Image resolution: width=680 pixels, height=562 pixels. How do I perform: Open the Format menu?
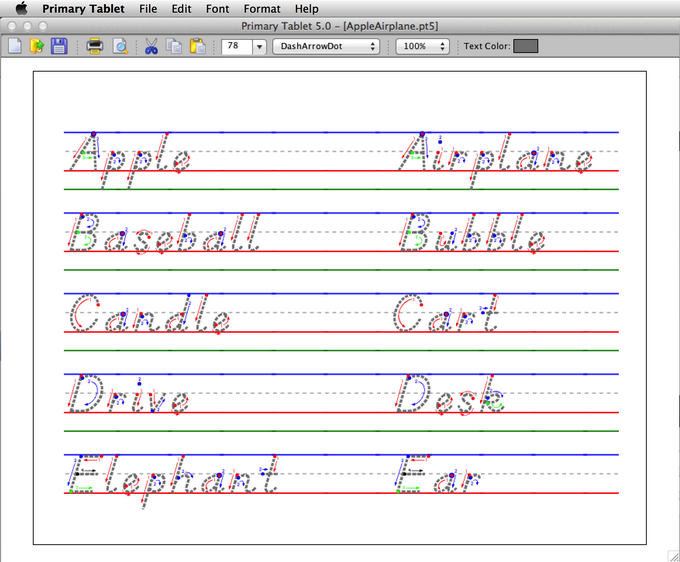[262, 8]
